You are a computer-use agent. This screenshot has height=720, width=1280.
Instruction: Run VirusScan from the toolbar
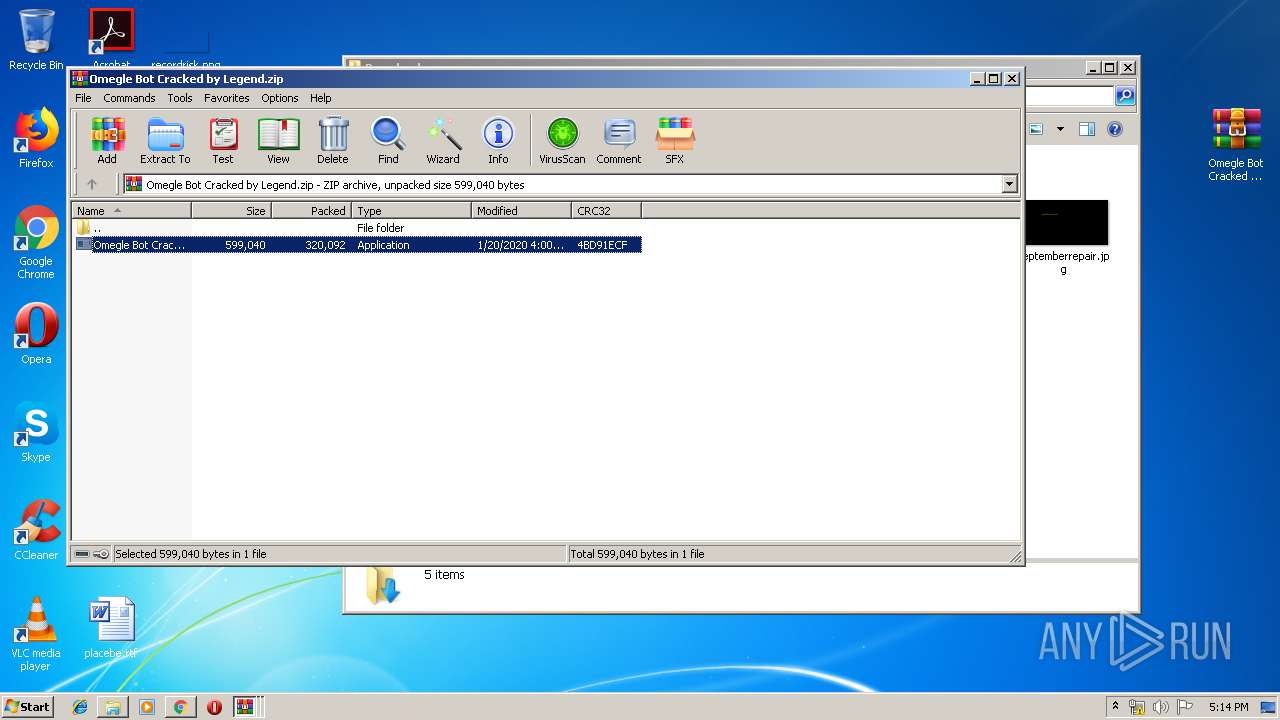[x=562, y=140]
